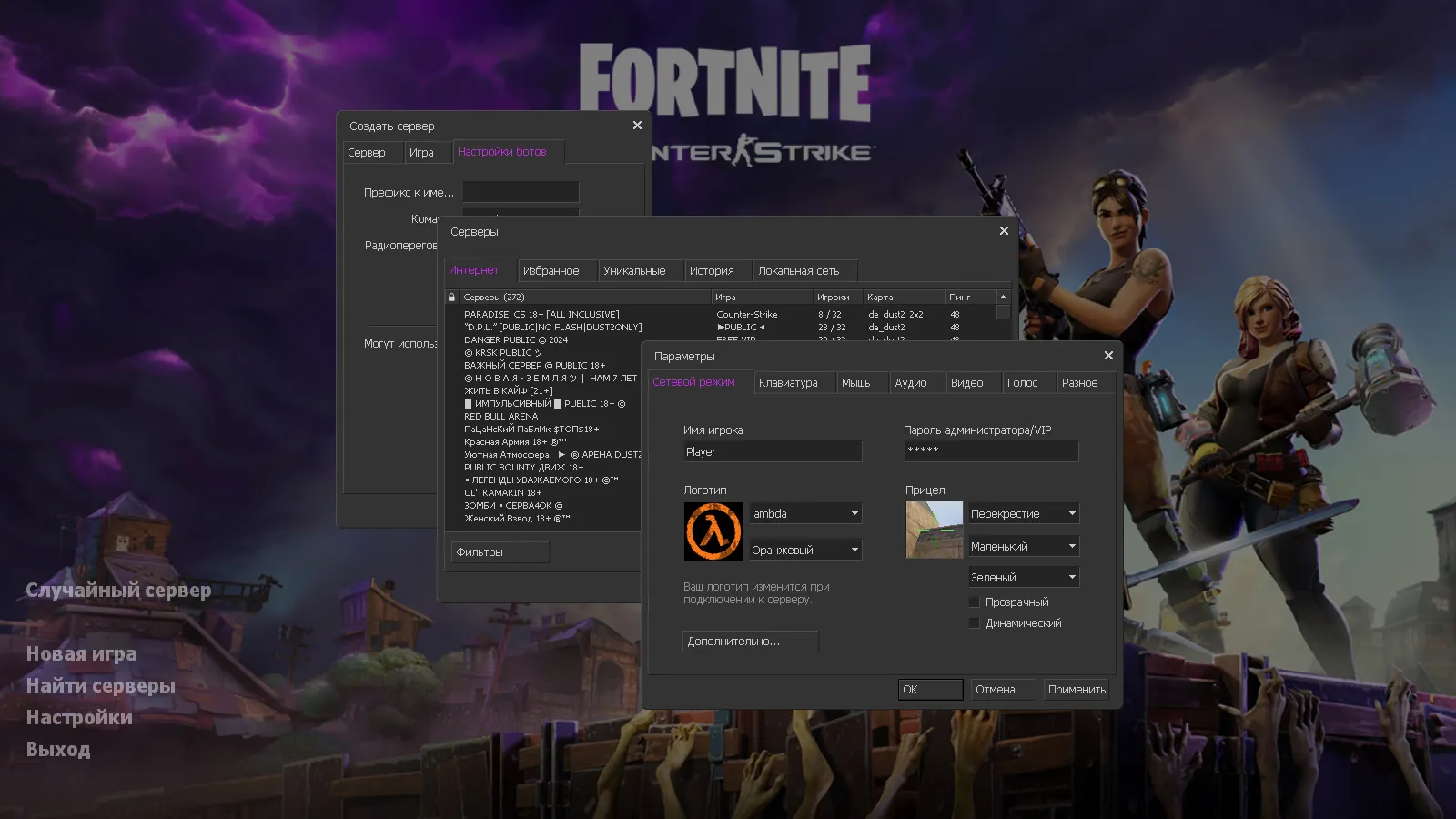Viewport: 1456px width, 819px height.
Task: Apply settings with Применить button
Action: (1076, 689)
